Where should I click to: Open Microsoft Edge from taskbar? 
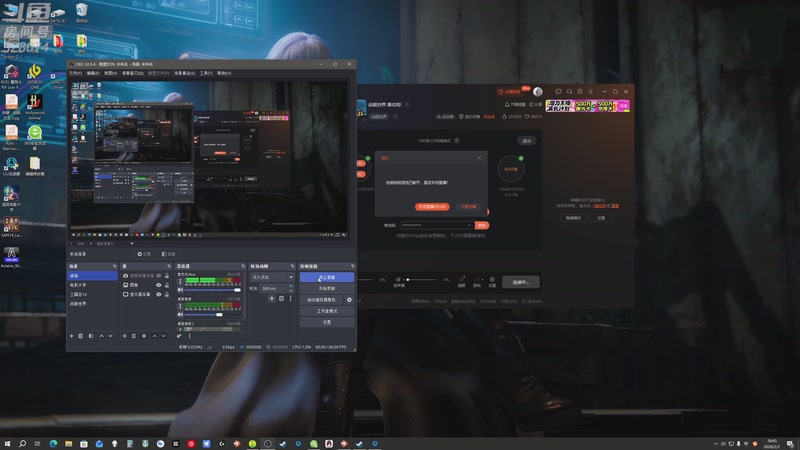53,444
